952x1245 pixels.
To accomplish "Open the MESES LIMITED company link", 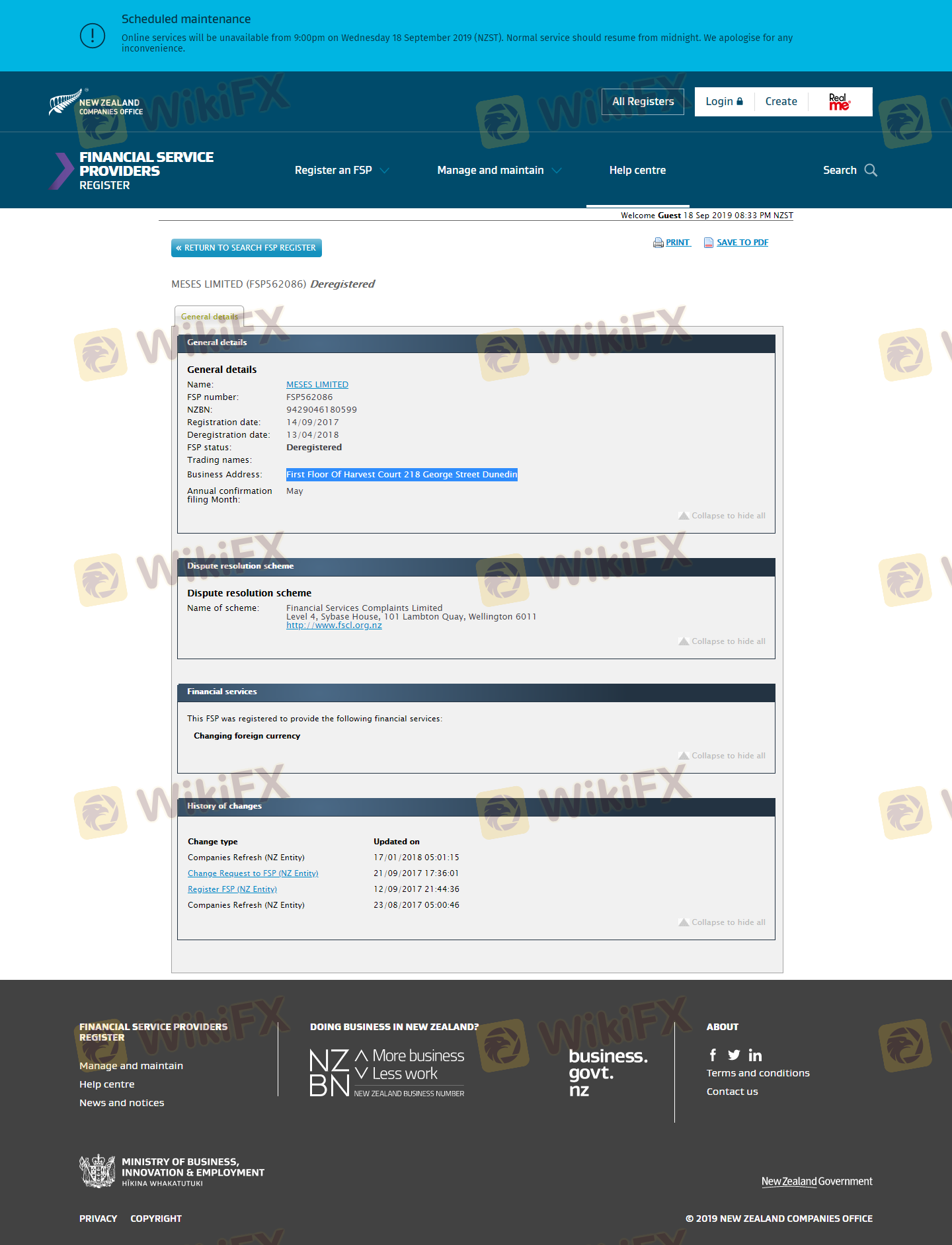I will pyautogui.click(x=317, y=385).
